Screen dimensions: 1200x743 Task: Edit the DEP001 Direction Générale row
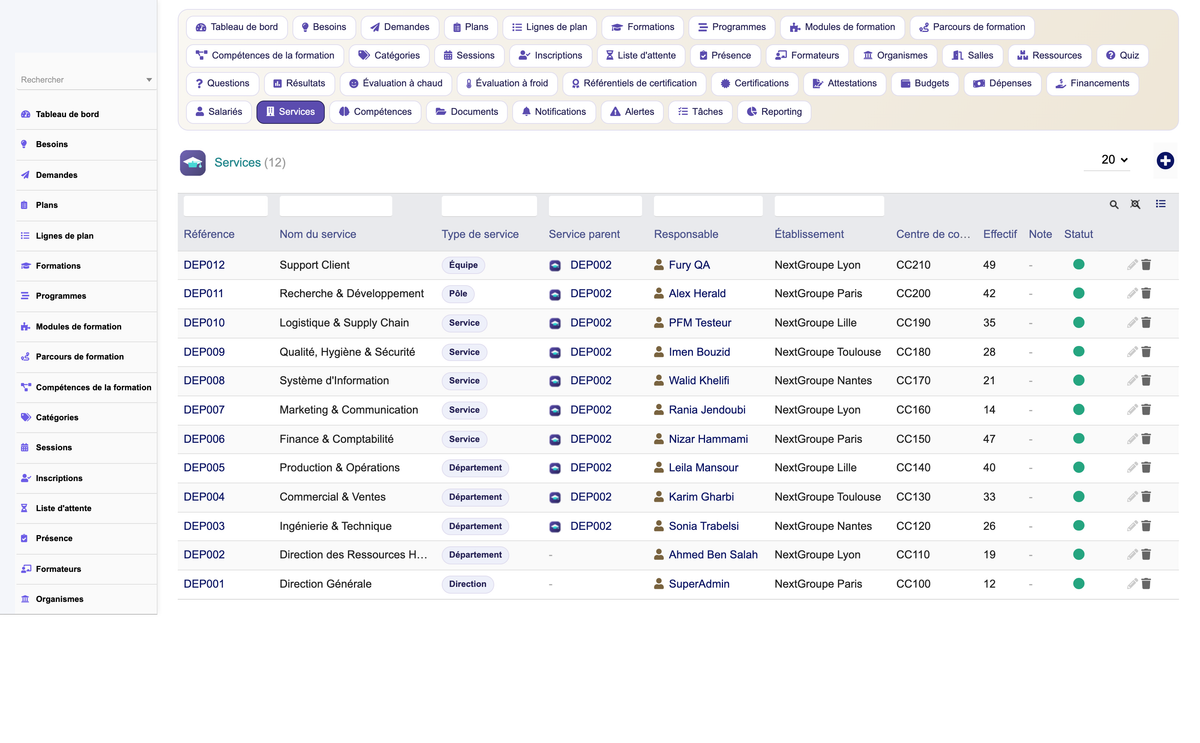click(x=1132, y=584)
